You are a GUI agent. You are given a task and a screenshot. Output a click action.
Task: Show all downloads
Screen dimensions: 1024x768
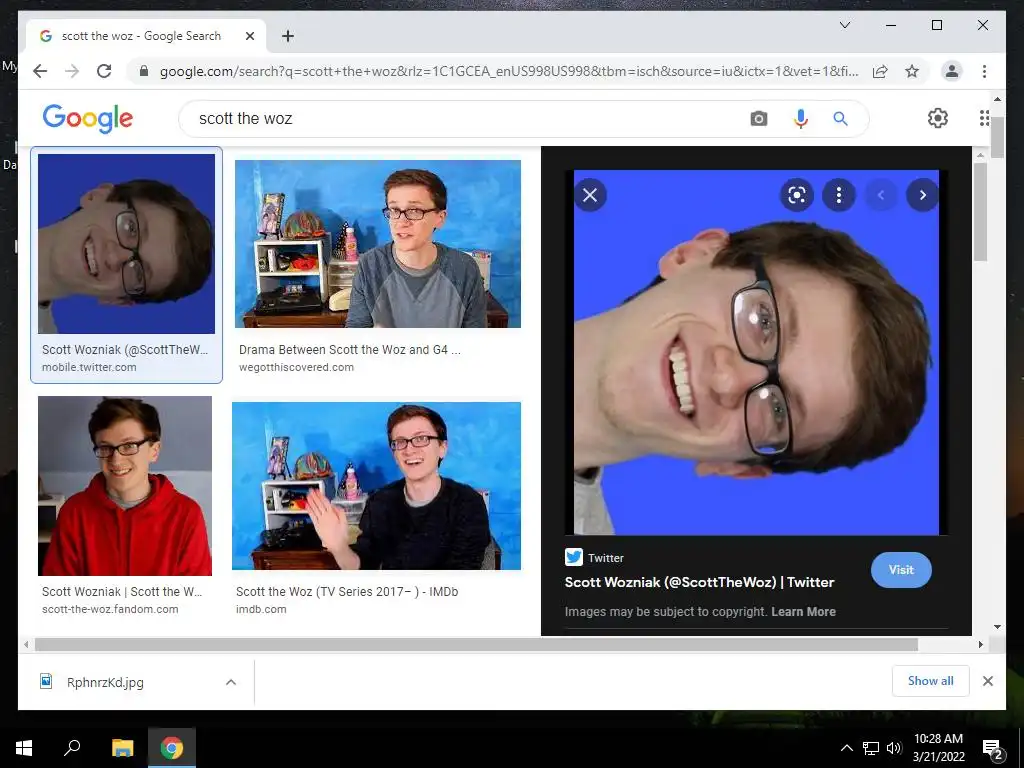pos(931,681)
